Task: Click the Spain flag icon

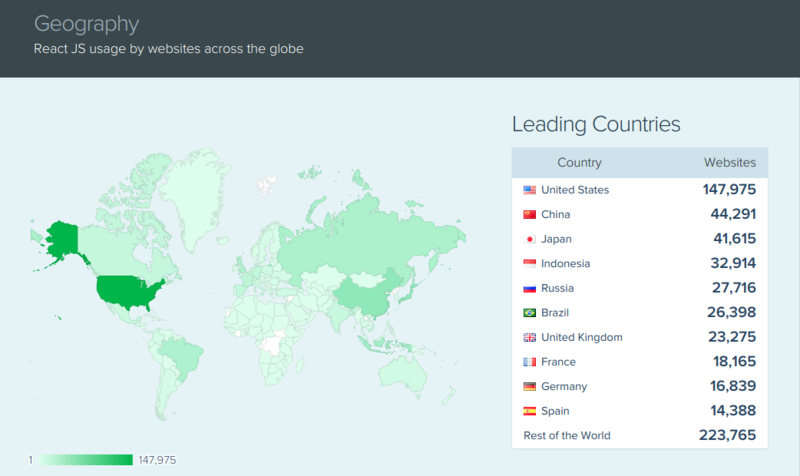Action: point(530,411)
